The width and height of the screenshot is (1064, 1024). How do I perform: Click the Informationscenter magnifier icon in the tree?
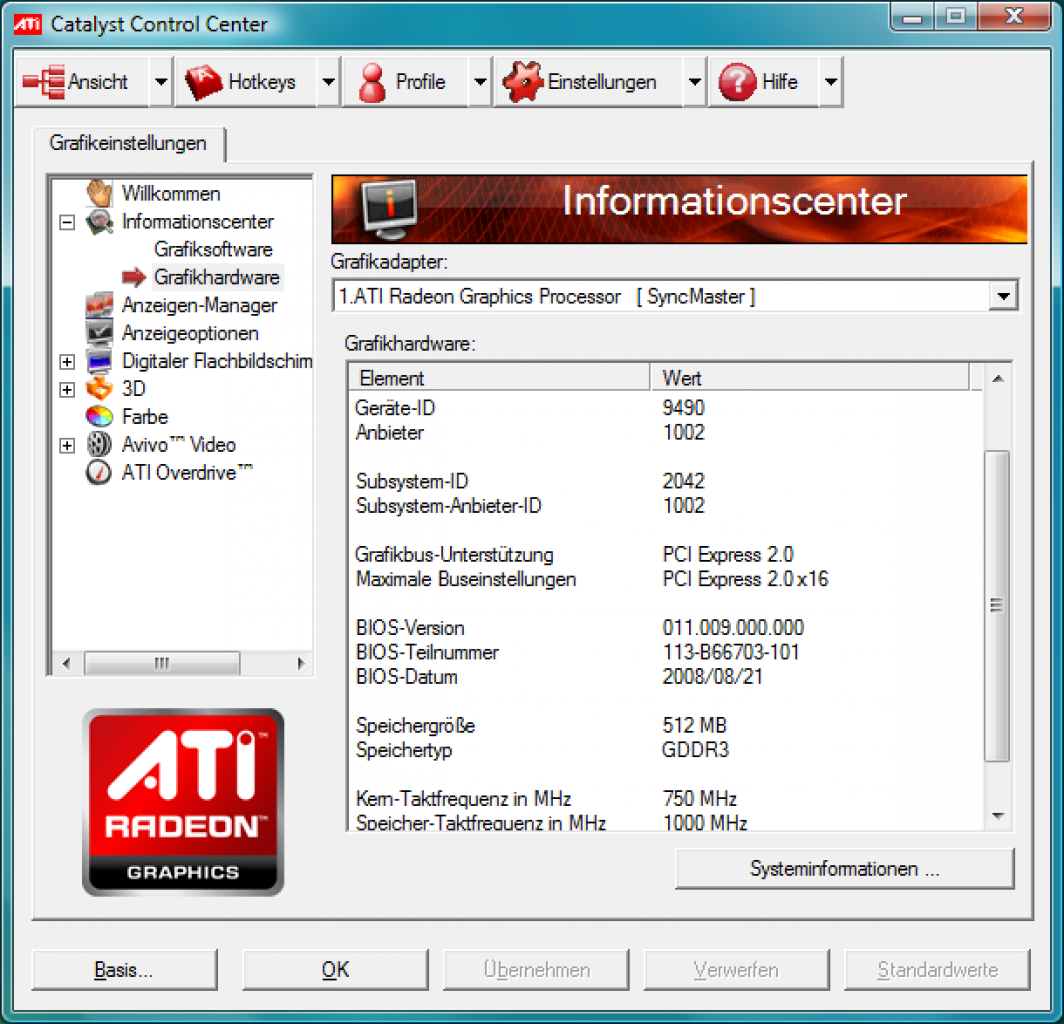coord(99,222)
